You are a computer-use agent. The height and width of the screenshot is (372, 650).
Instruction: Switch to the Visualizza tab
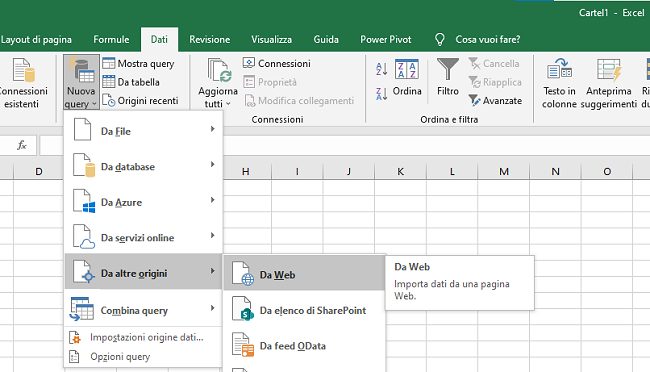coord(271,39)
